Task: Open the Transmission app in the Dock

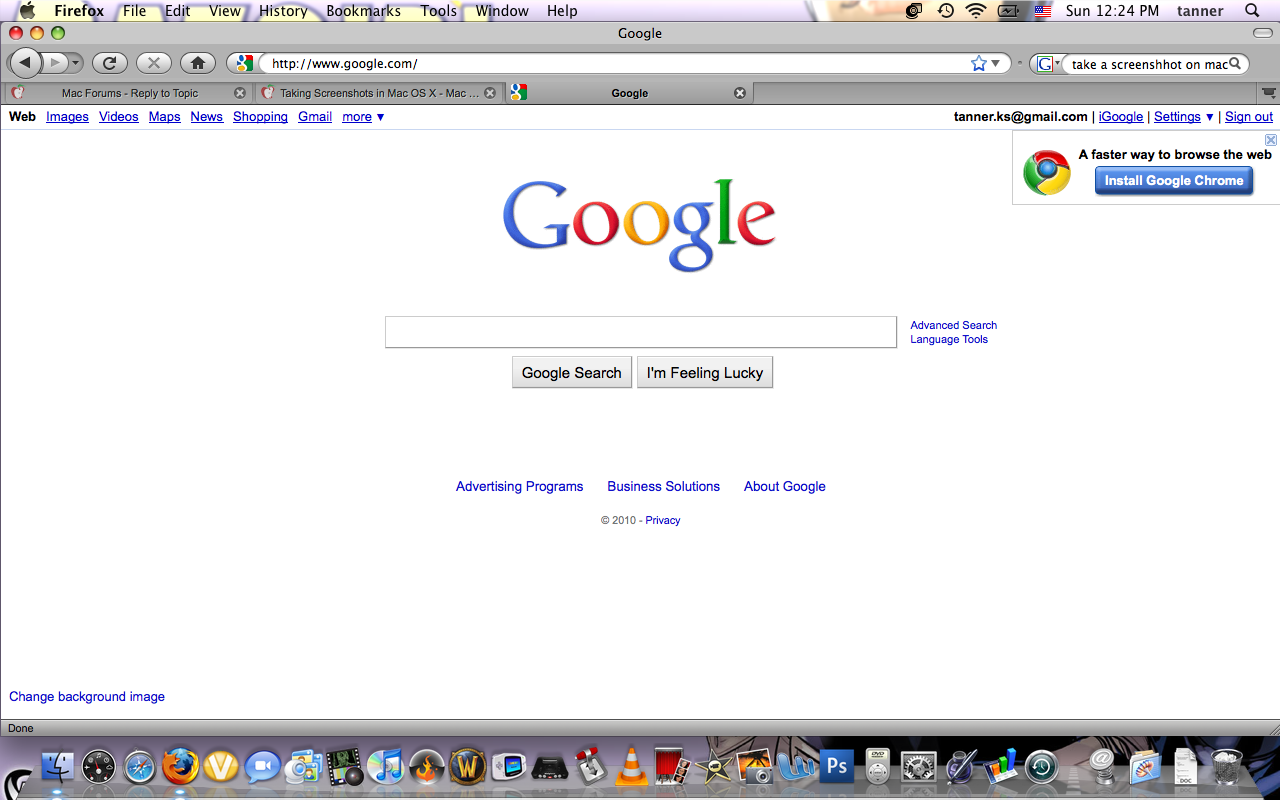Action: coord(590,768)
